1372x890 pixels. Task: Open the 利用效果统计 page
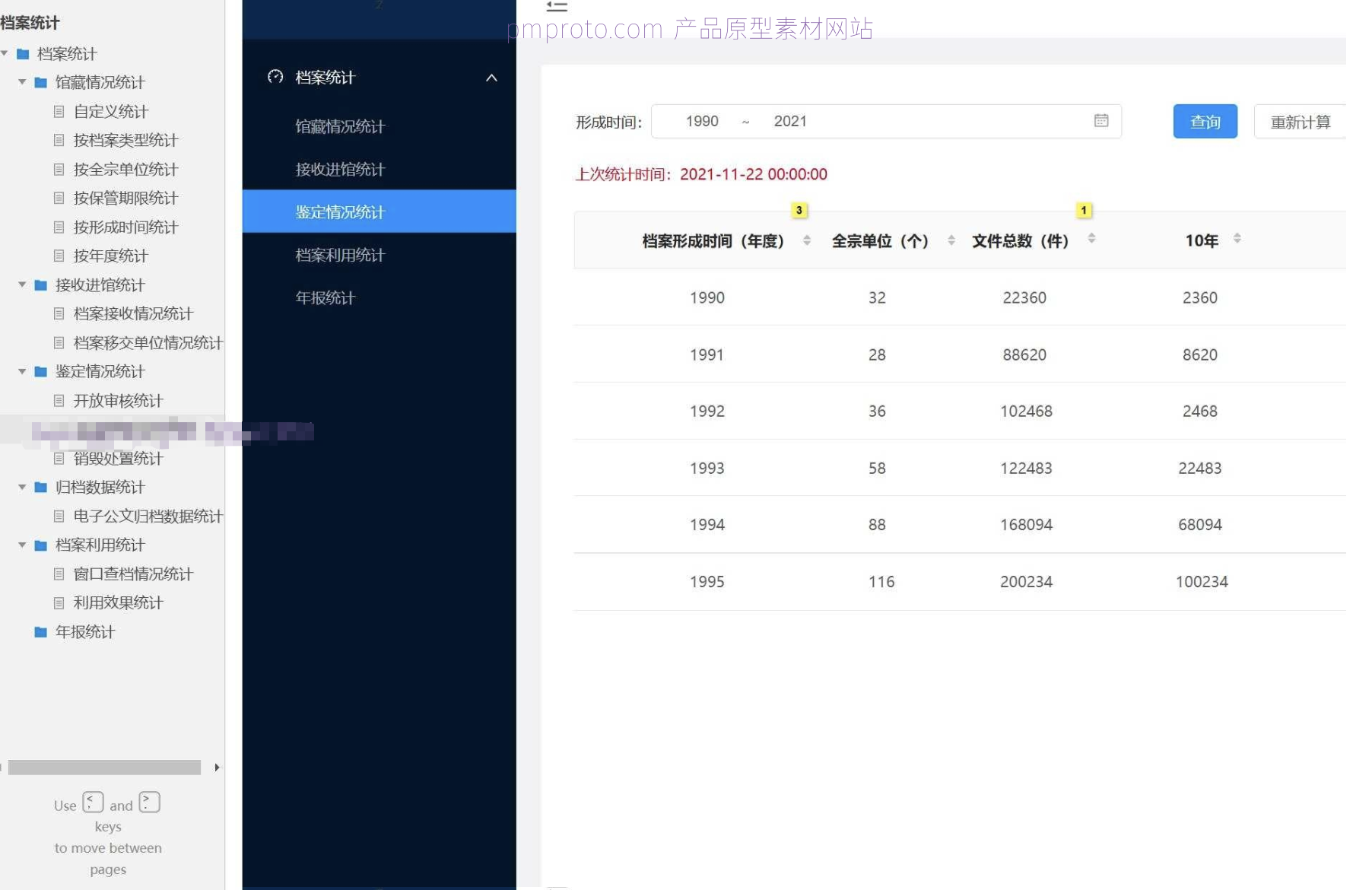click(118, 602)
